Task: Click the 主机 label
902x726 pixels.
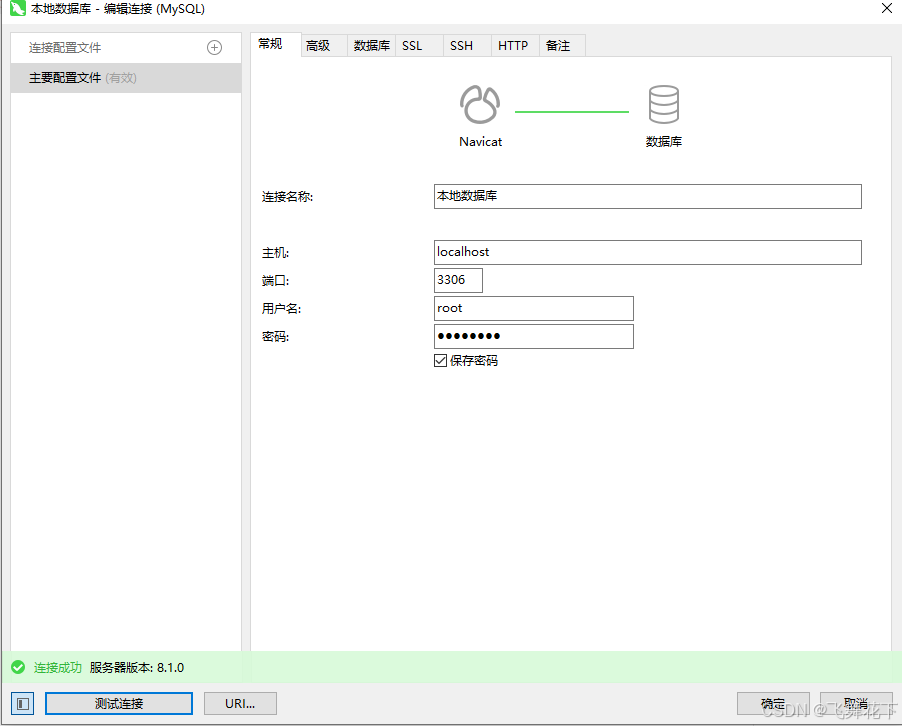Action: click(x=275, y=253)
